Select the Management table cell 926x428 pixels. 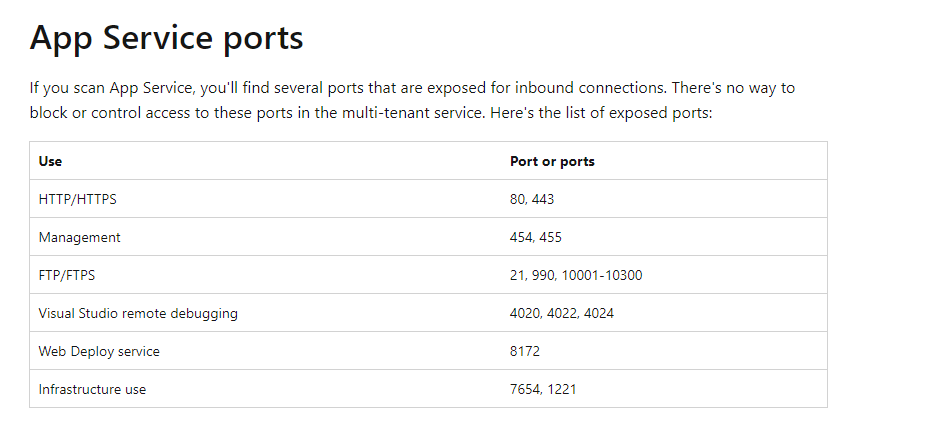pos(79,237)
